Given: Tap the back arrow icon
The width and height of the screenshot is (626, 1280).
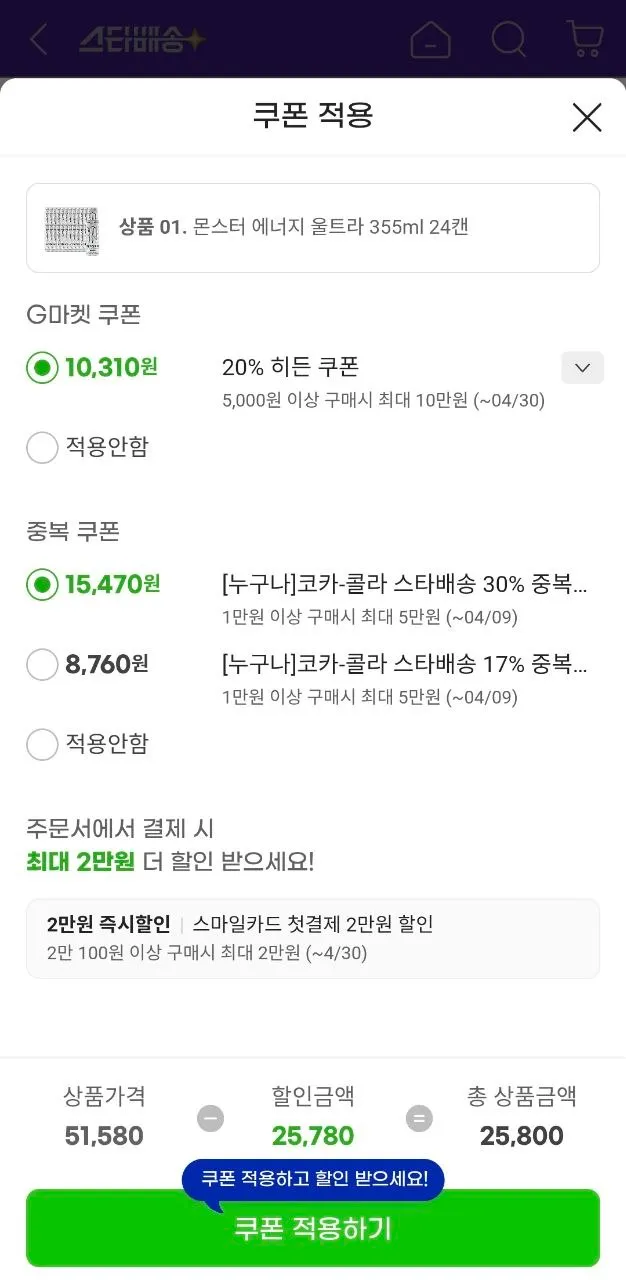Looking at the screenshot, I should tap(38, 40).
